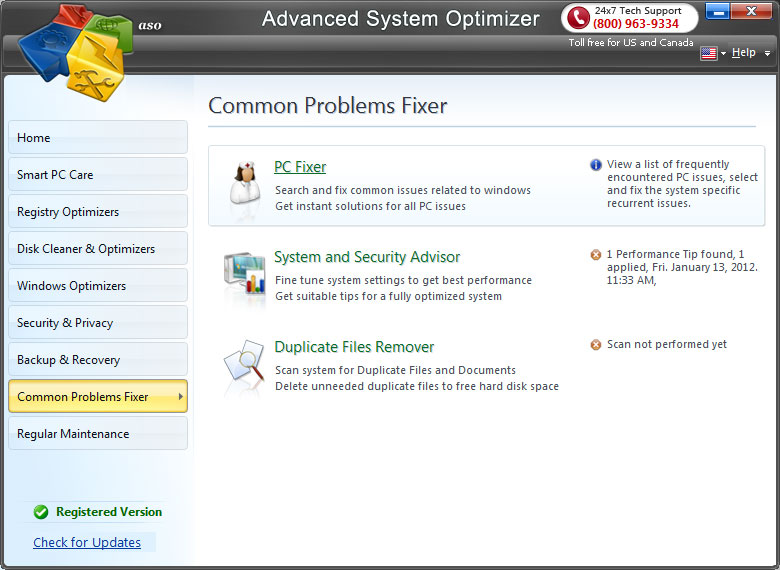The height and width of the screenshot is (570, 780).
Task: Click the Check for Updates link
Action: point(87,542)
